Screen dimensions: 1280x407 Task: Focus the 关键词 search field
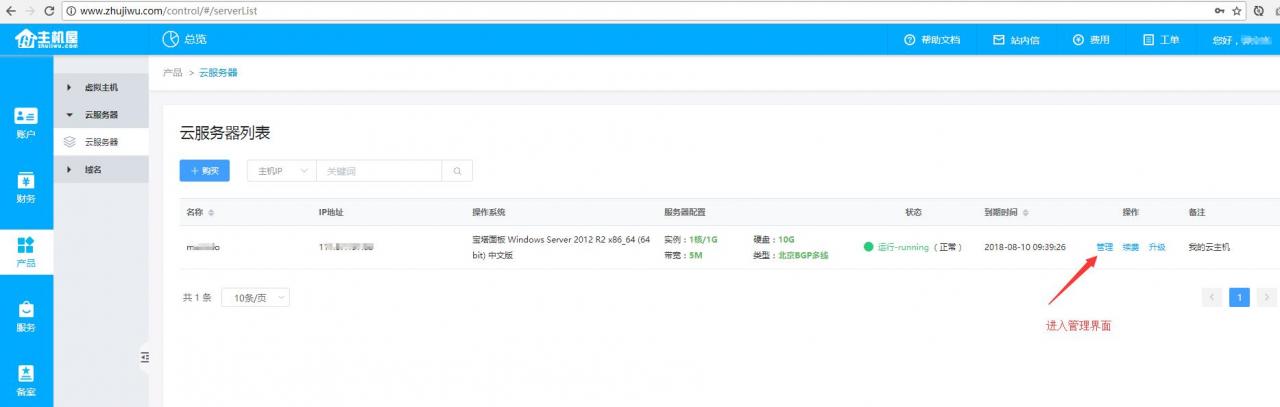click(x=379, y=171)
